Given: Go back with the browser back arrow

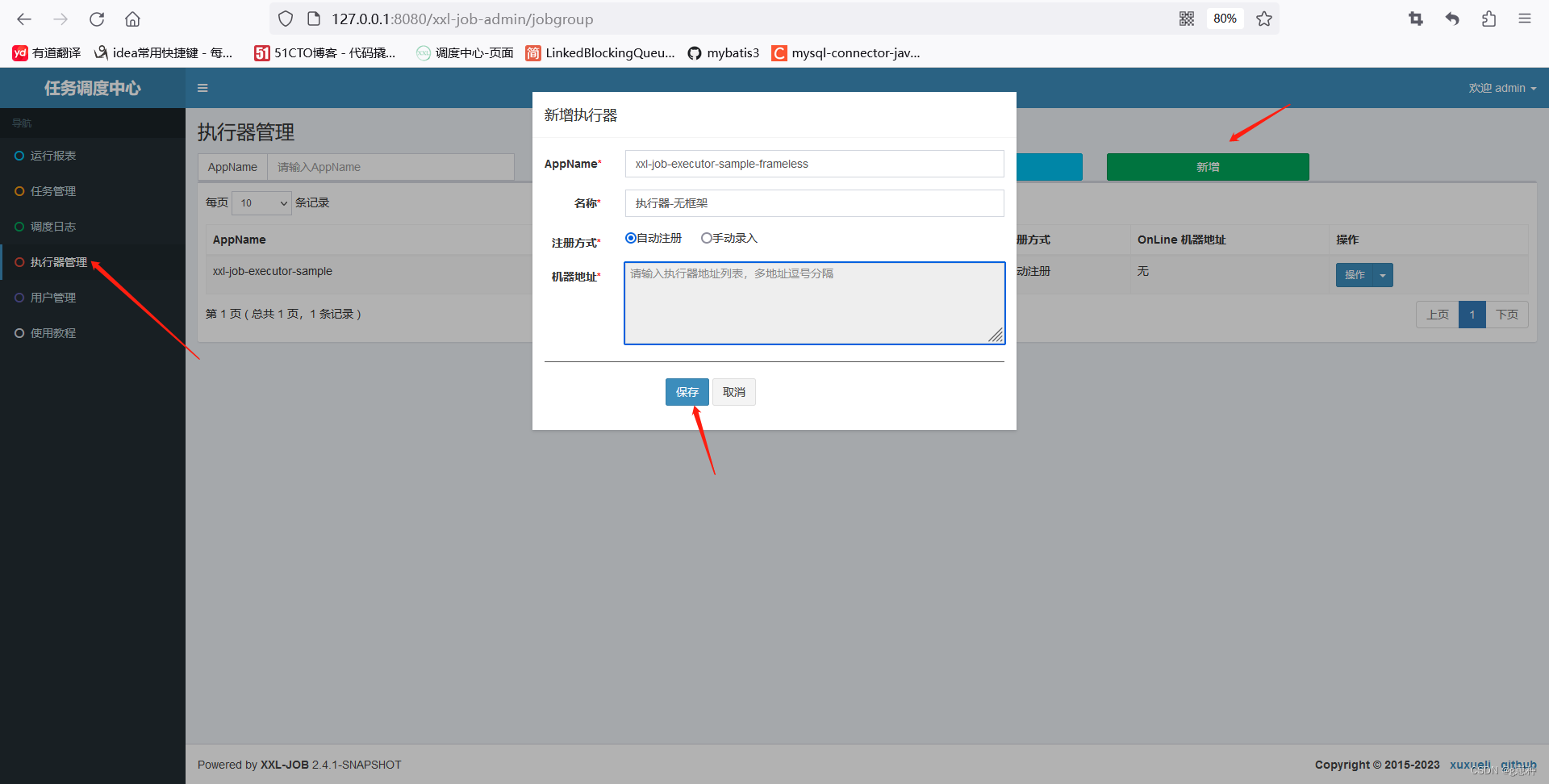Looking at the screenshot, I should (x=24, y=19).
